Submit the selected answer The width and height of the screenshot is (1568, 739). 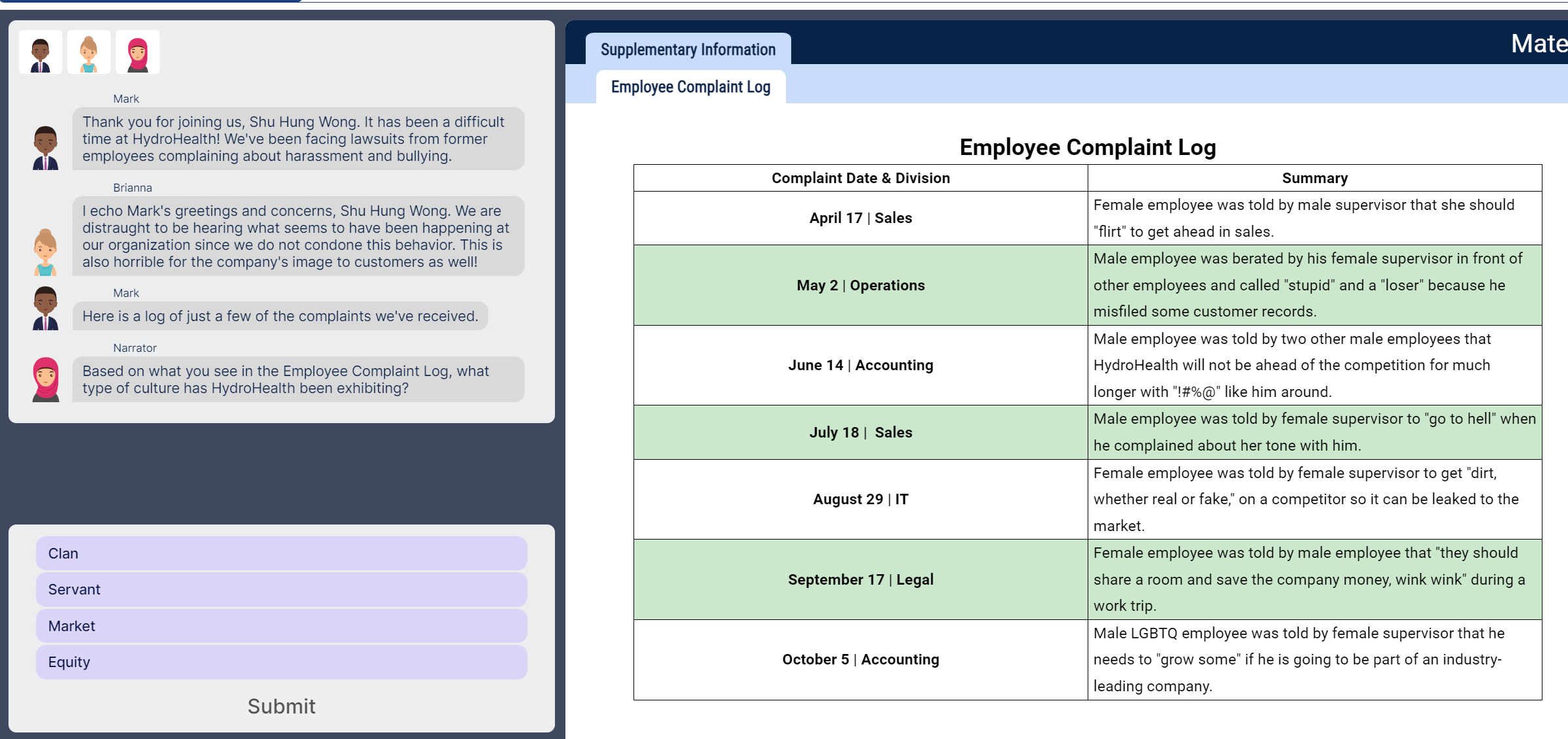click(x=281, y=706)
